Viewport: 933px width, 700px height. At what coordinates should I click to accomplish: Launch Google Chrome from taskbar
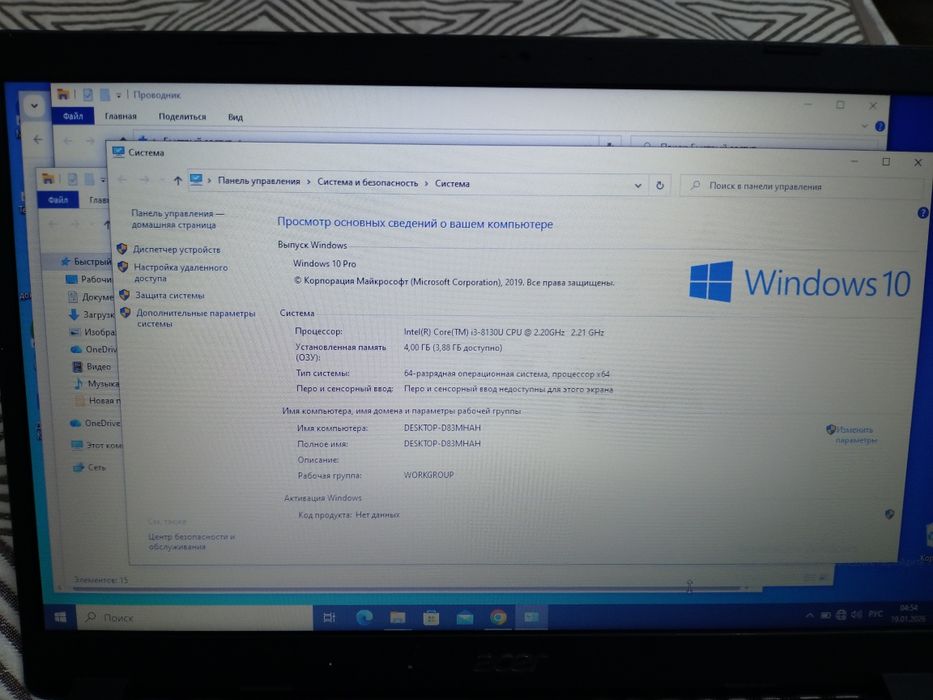click(x=498, y=618)
